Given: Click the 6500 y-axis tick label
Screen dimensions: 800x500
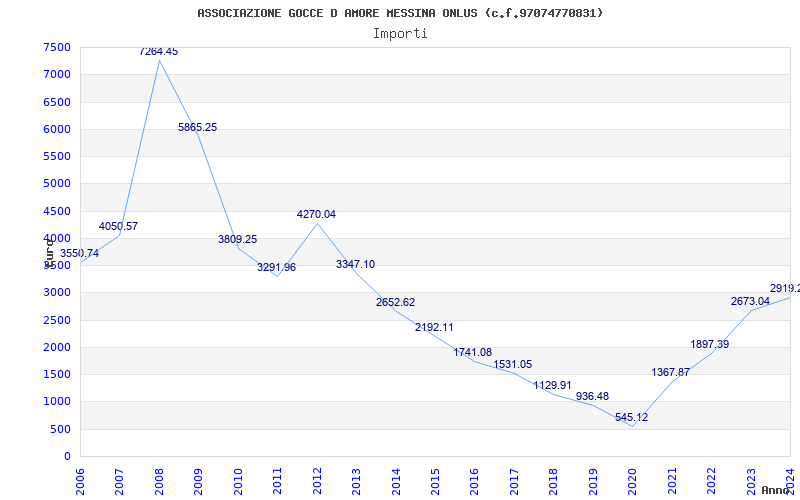Looking at the screenshot, I should pyautogui.click(x=57, y=102).
